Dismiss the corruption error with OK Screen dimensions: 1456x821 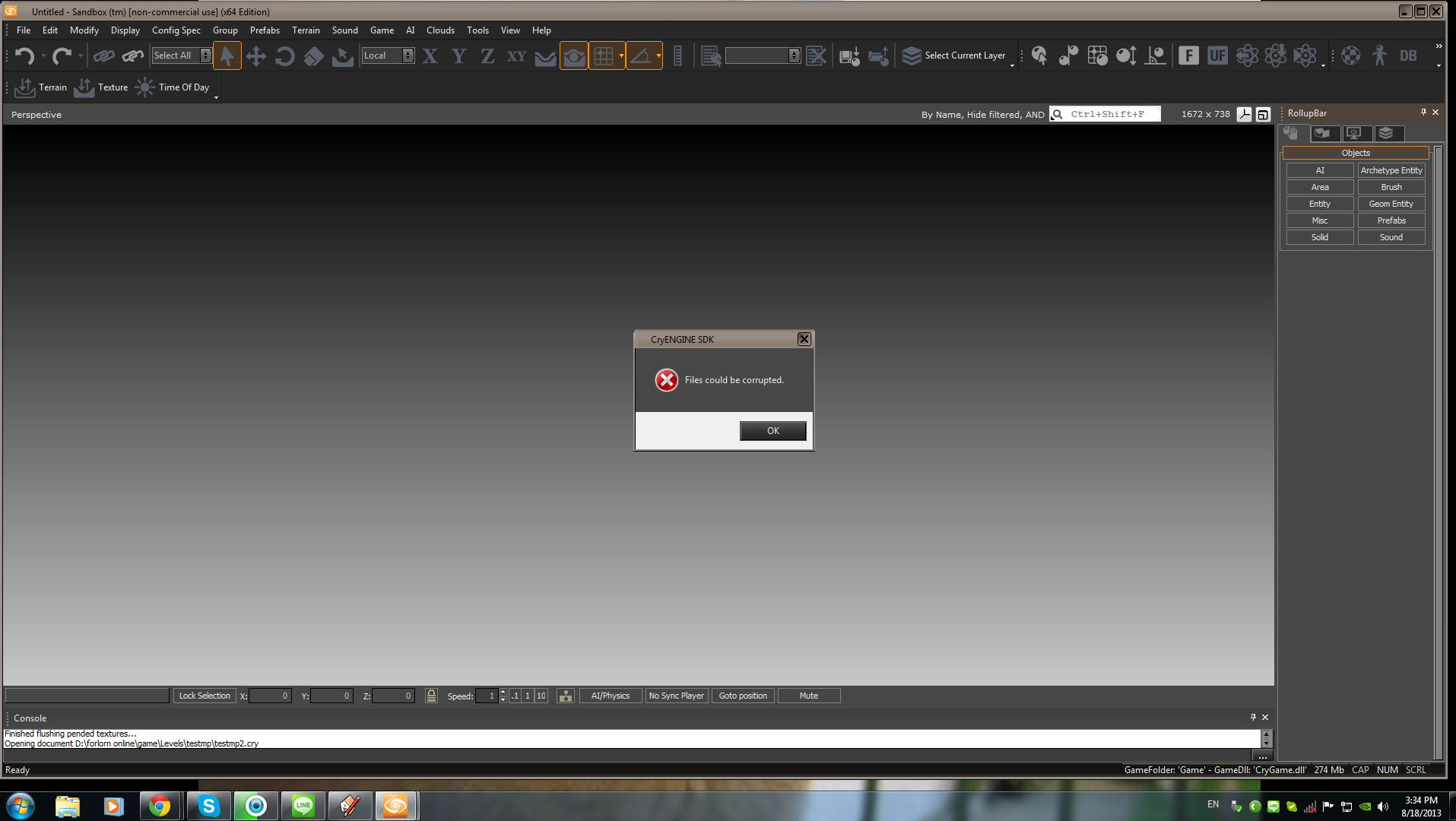coord(772,431)
